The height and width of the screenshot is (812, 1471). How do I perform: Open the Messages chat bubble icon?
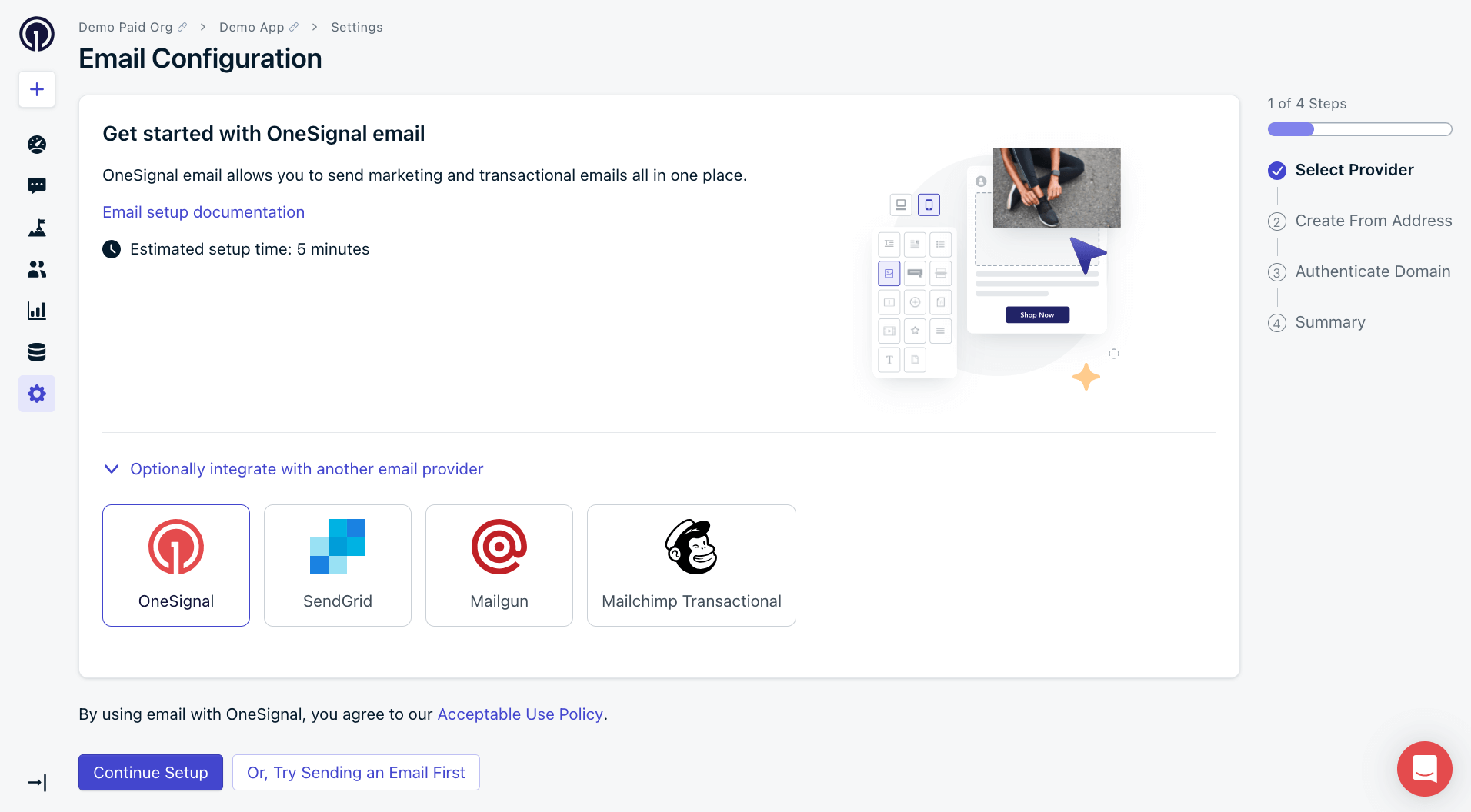(37, 186)
